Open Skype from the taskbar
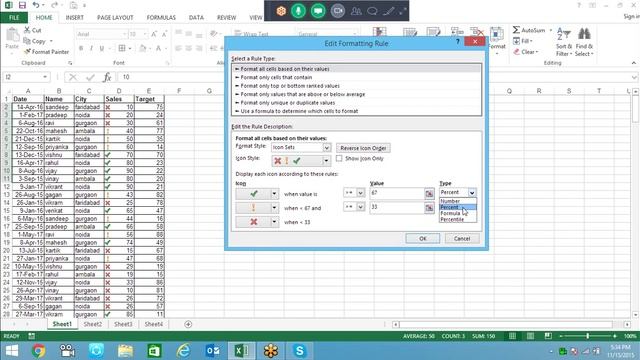The width and height of the screenshot is (640, 360). pyautogui.click(x=299, y=350)
